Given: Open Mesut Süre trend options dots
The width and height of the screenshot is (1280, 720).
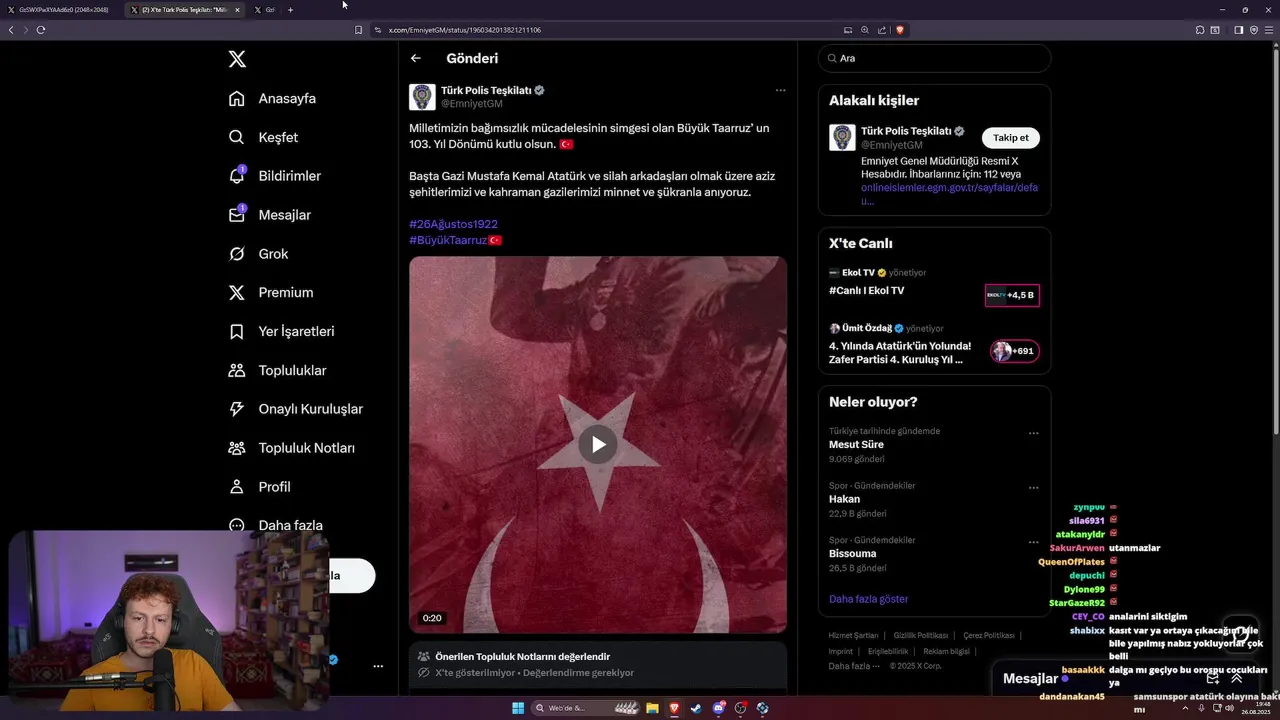Looking at the screenshot, I should tap(1033, 434).
